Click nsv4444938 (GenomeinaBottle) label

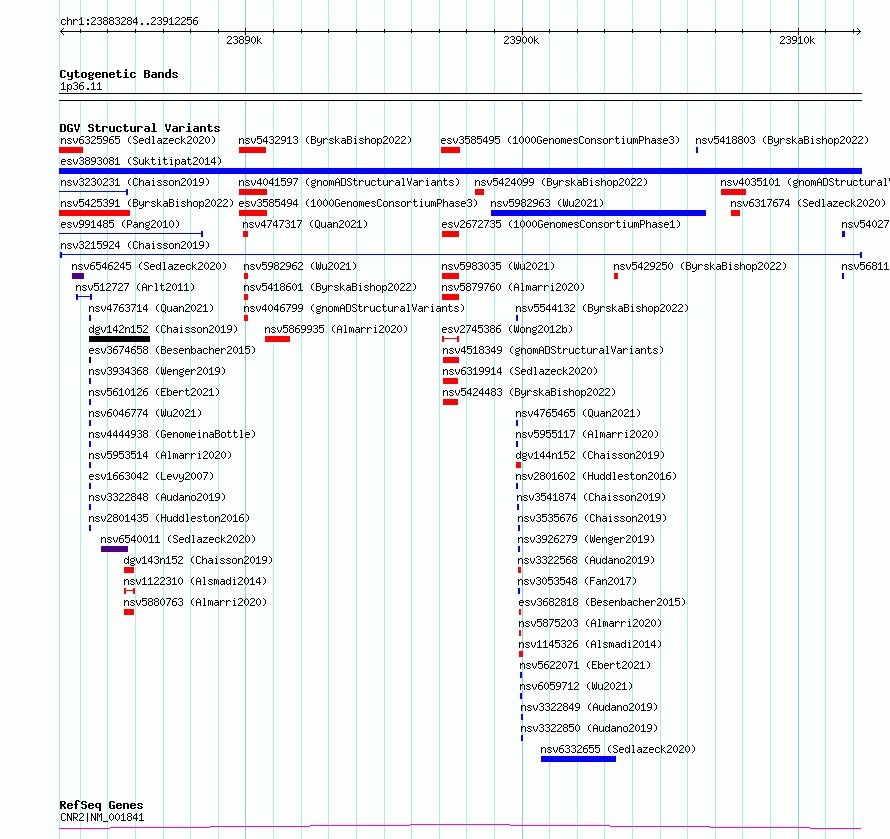click(173, 434)
